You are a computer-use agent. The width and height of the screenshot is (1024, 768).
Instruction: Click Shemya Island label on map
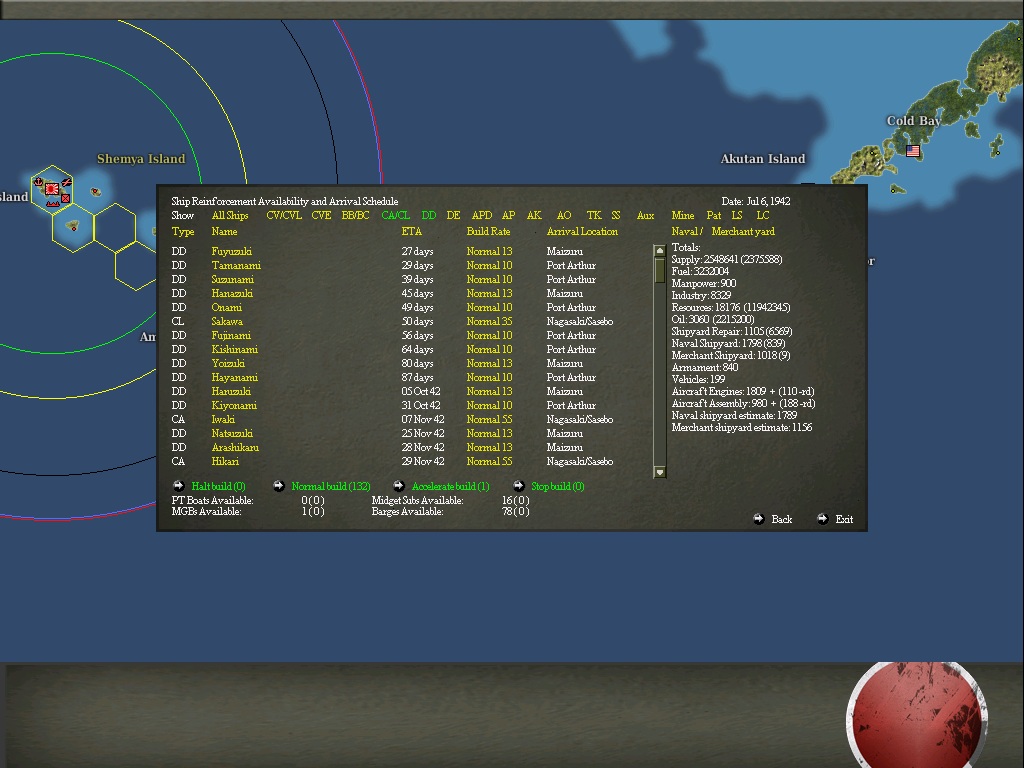pos(141,159)
